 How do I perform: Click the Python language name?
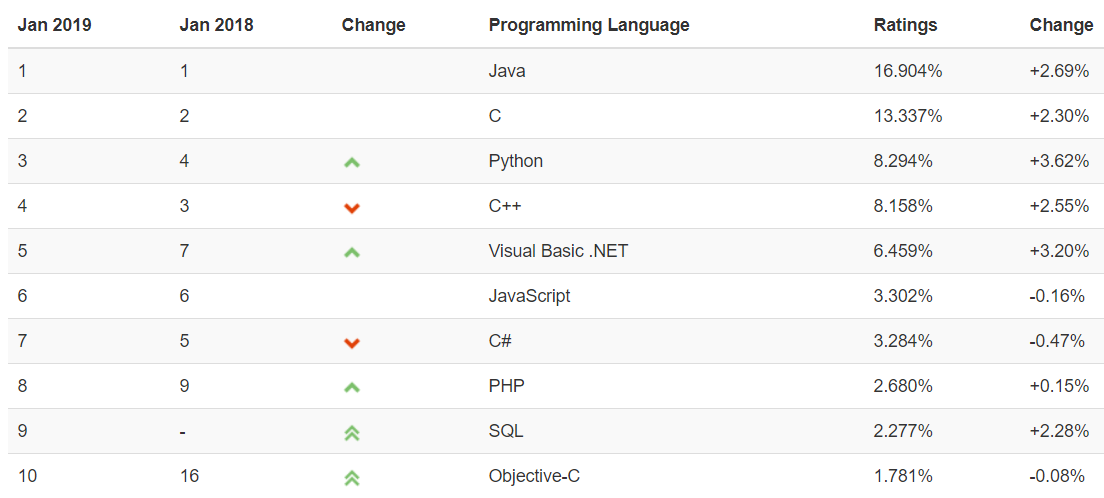(516, 161)
